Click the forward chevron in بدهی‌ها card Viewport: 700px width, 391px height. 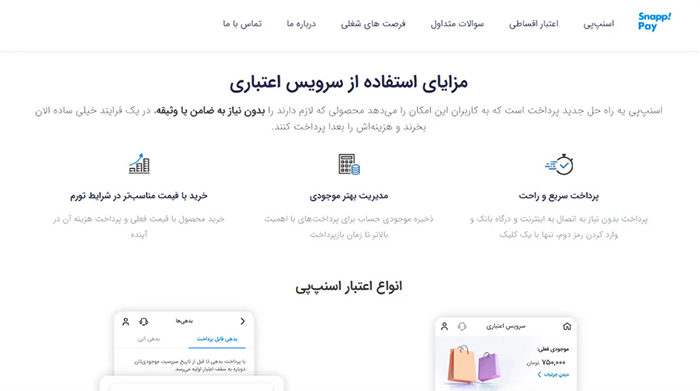tap(242, 321)
